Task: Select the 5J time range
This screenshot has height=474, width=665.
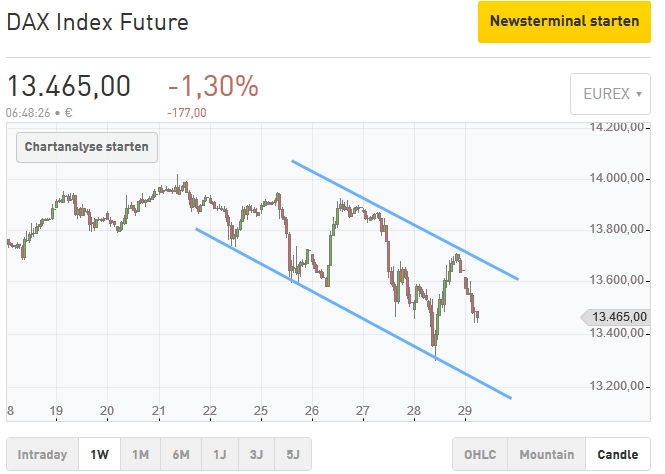Action: tap(292, 455)
